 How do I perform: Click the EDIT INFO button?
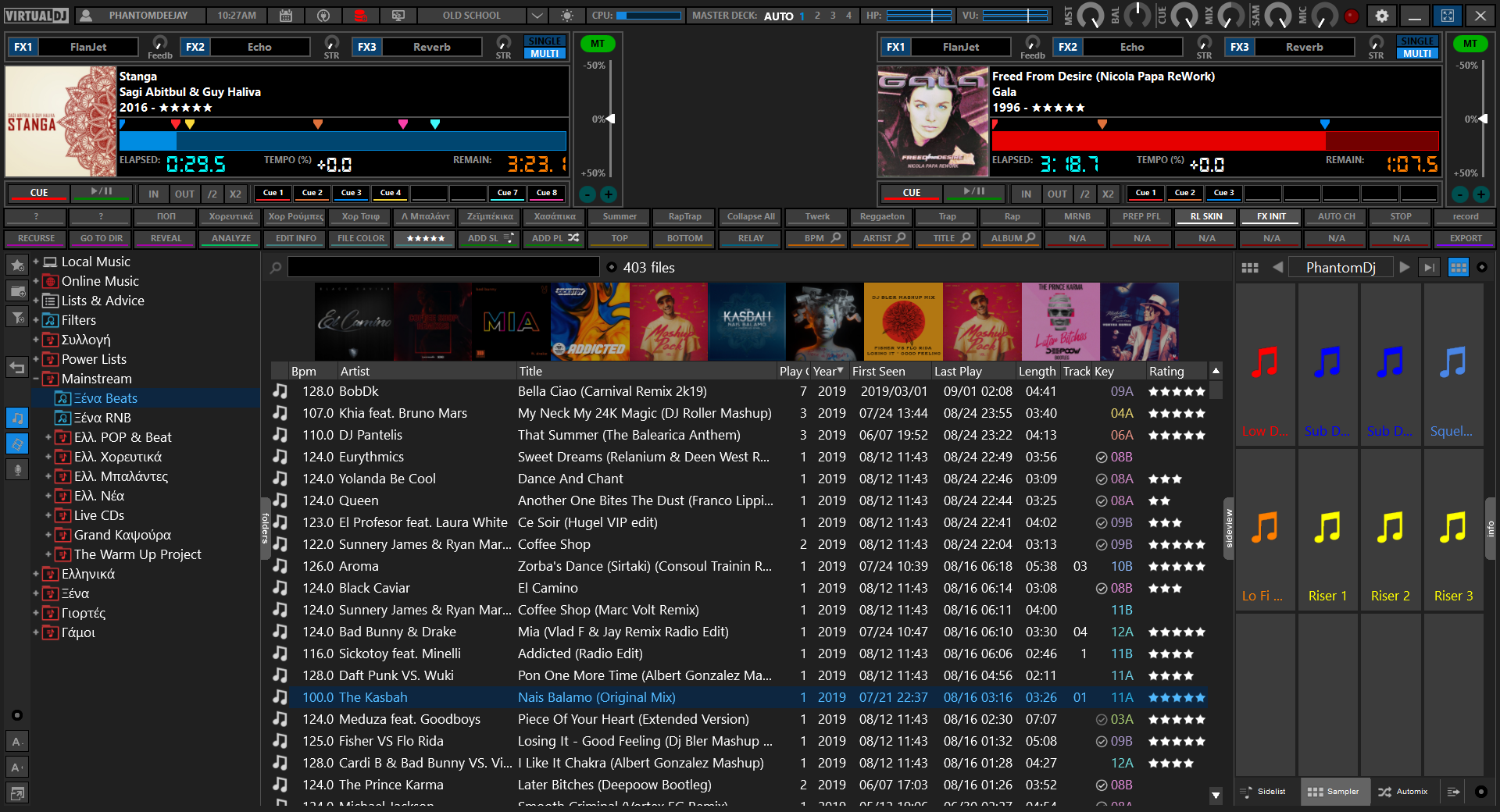coord(296,238)
